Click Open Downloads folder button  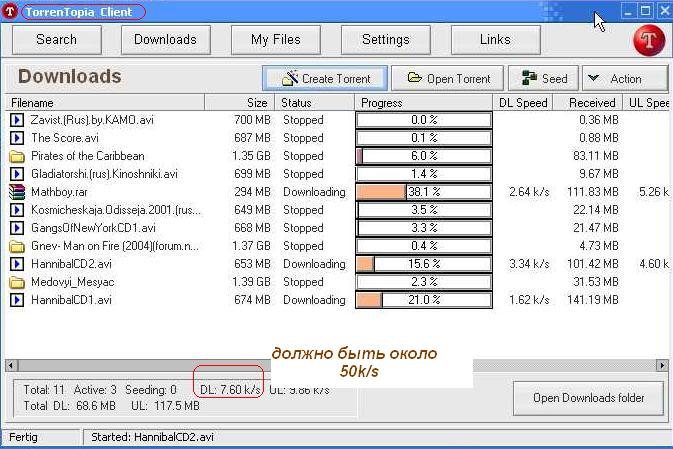tap(588, 398)
